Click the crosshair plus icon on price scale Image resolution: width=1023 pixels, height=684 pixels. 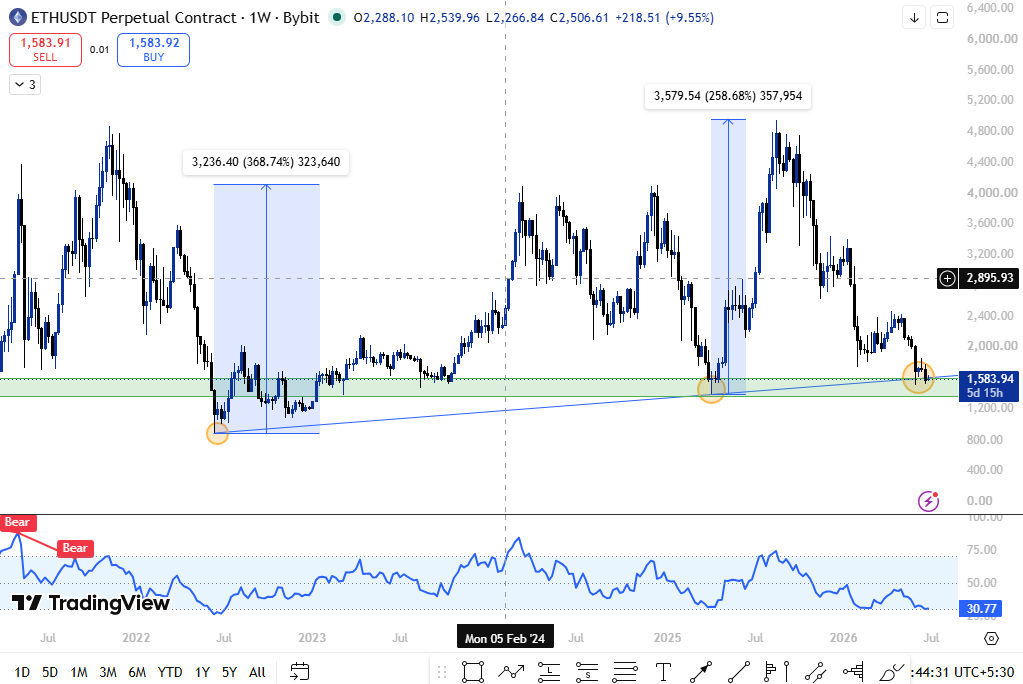coord(947,278)
